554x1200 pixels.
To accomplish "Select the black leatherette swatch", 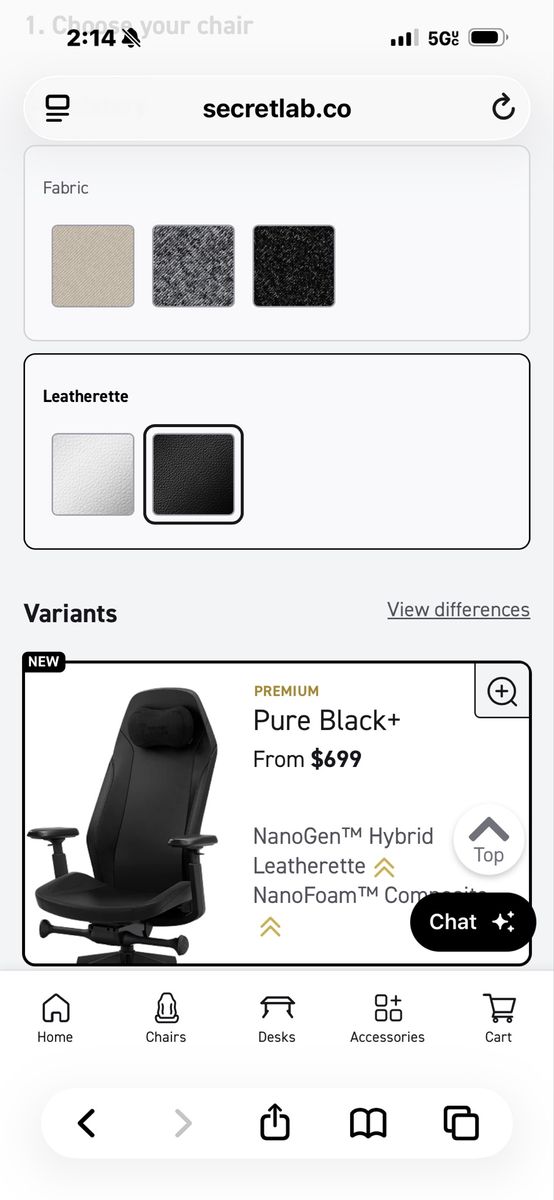I will (193, 474).
